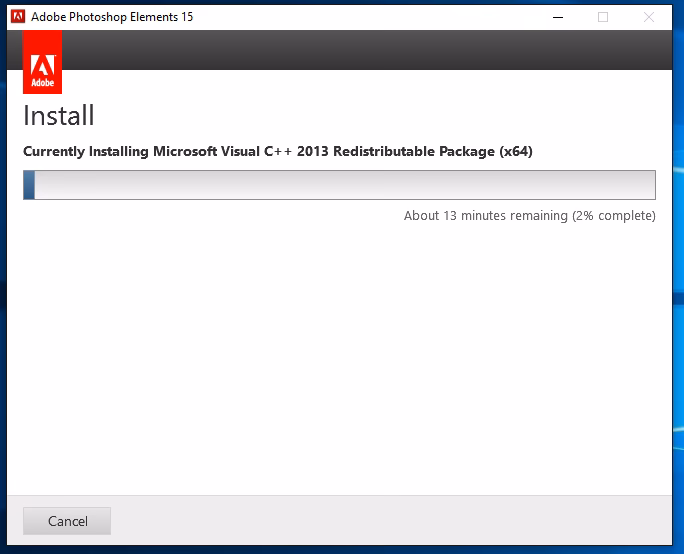The width and height of the screenshot is (684, 554).
Task: Click the "Install" heading
Action: click(59, 115)
